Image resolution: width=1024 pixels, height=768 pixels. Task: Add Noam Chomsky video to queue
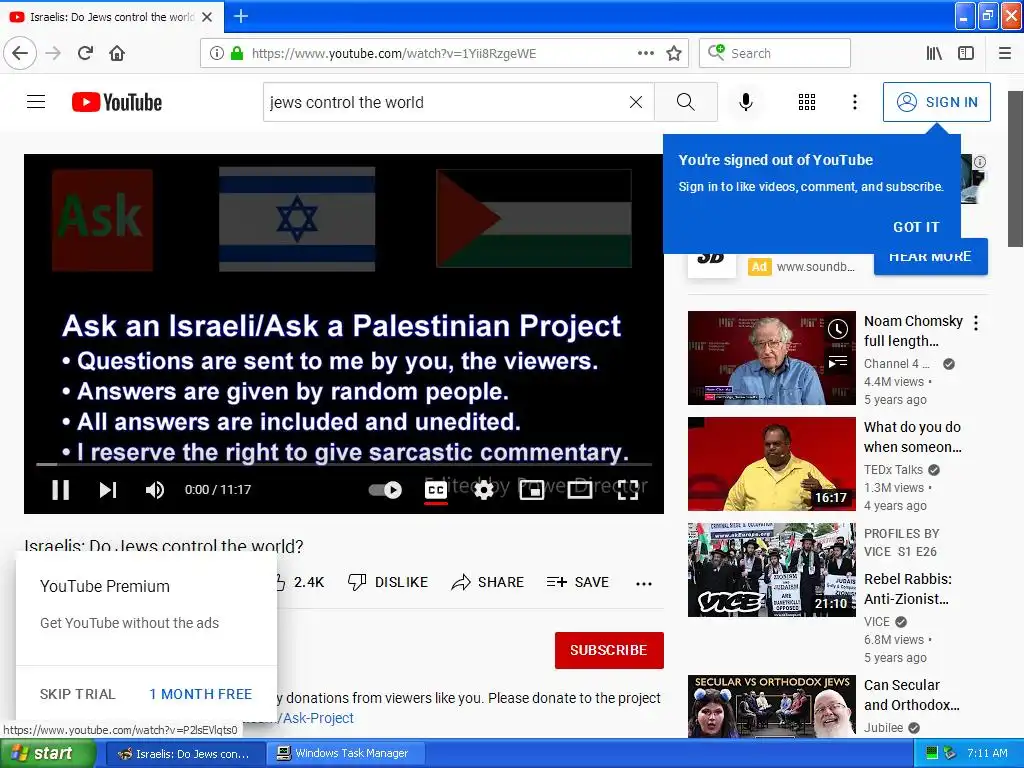tap(838, 362)
